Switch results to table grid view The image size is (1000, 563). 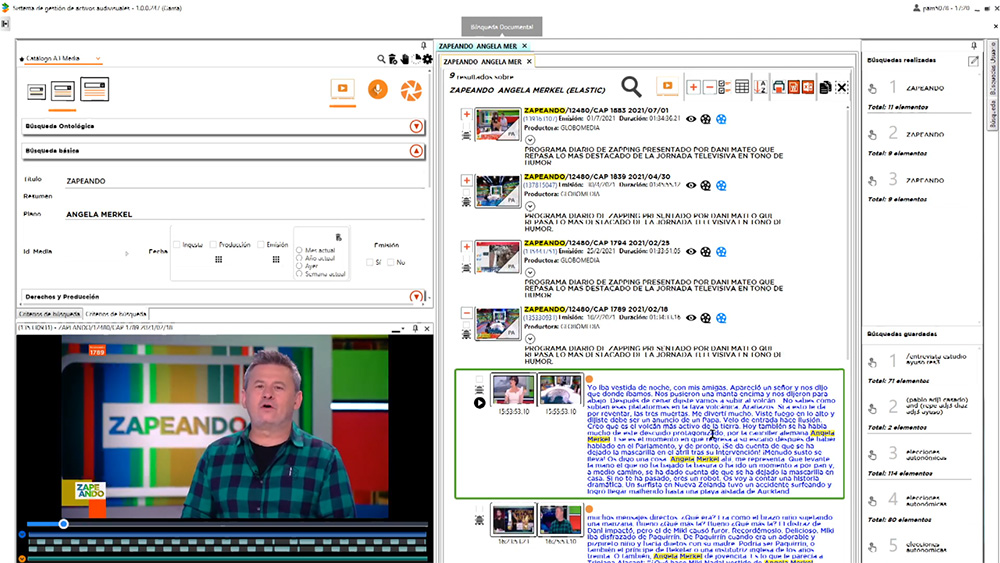pos(742,87)
